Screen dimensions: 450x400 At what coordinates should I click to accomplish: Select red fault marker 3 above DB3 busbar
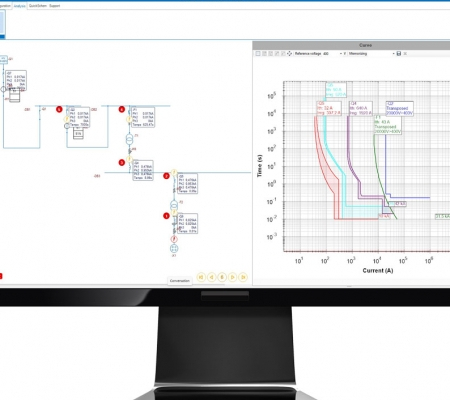click(x=122, y=162)
